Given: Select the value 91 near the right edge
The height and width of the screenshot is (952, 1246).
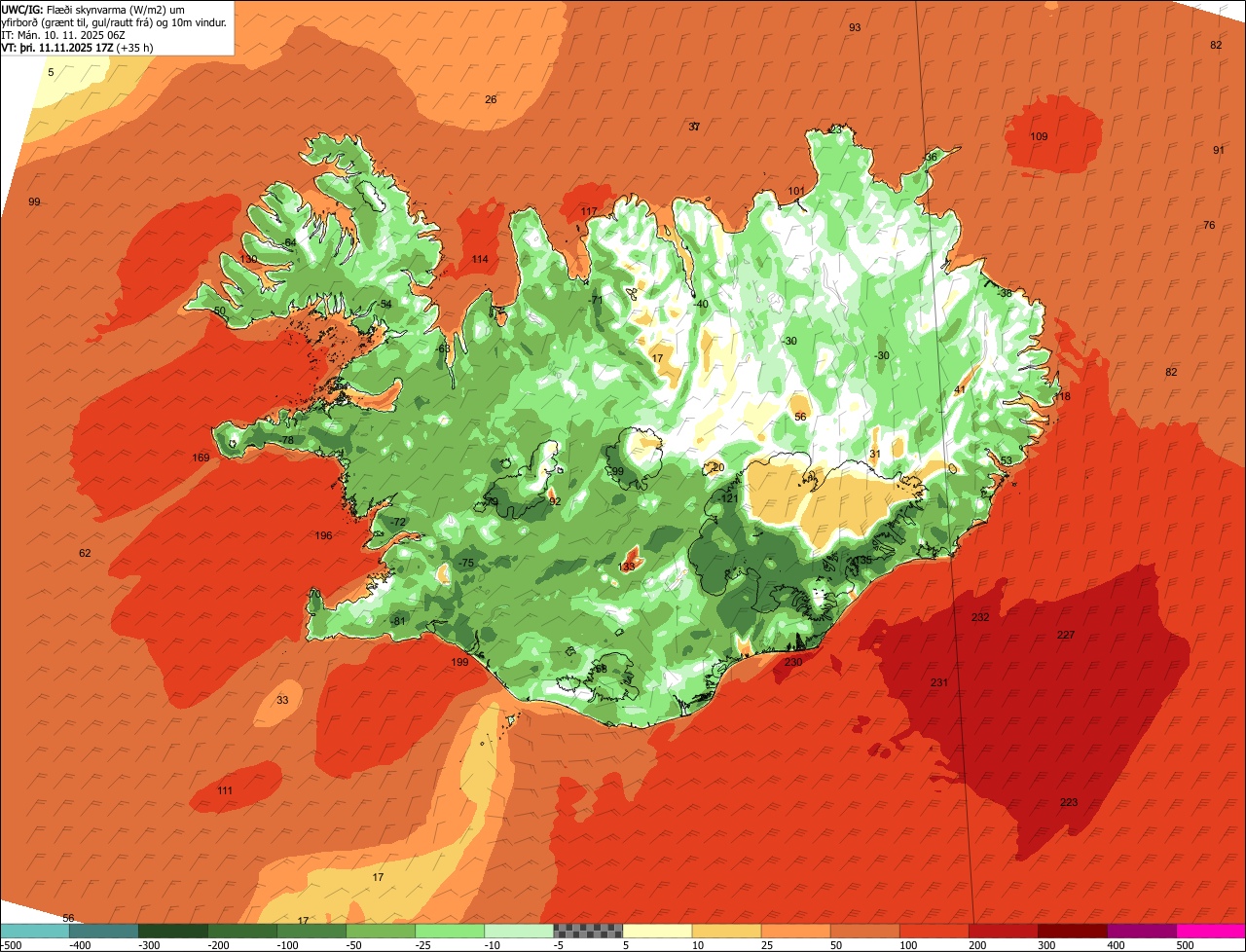Looking at the screenshot, I should 1219,150.
